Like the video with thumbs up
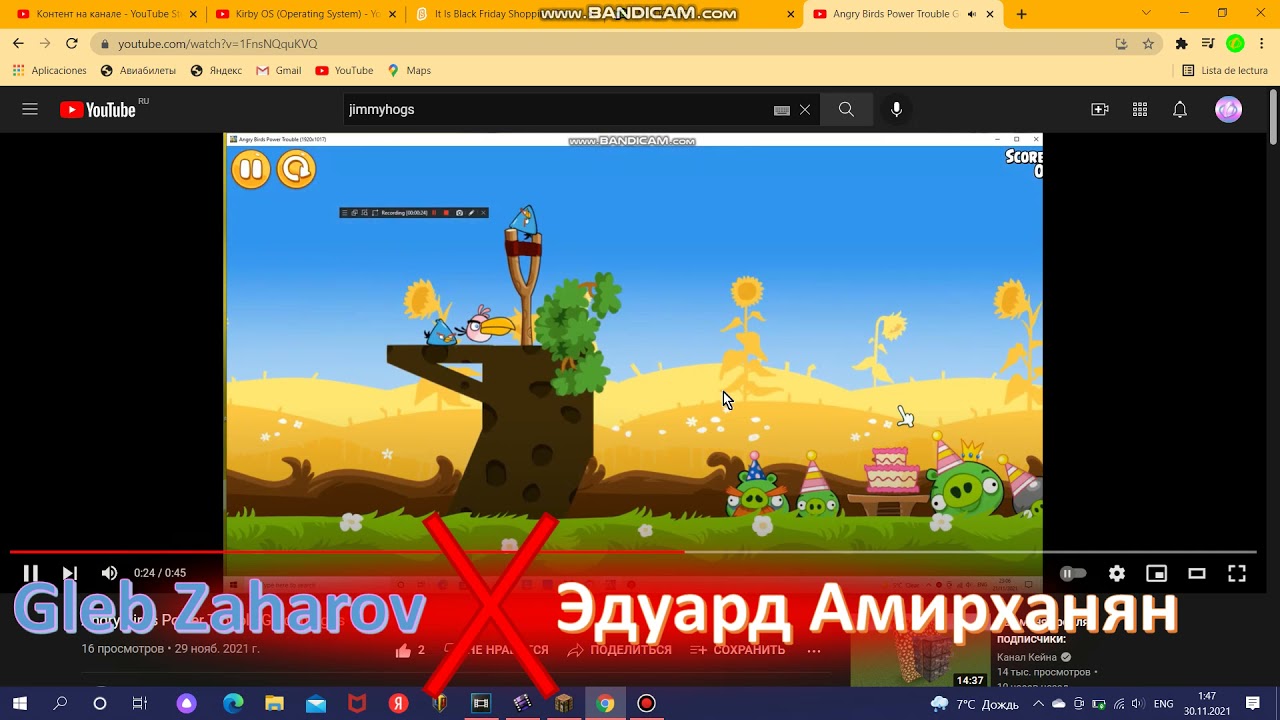 [403, 650]
